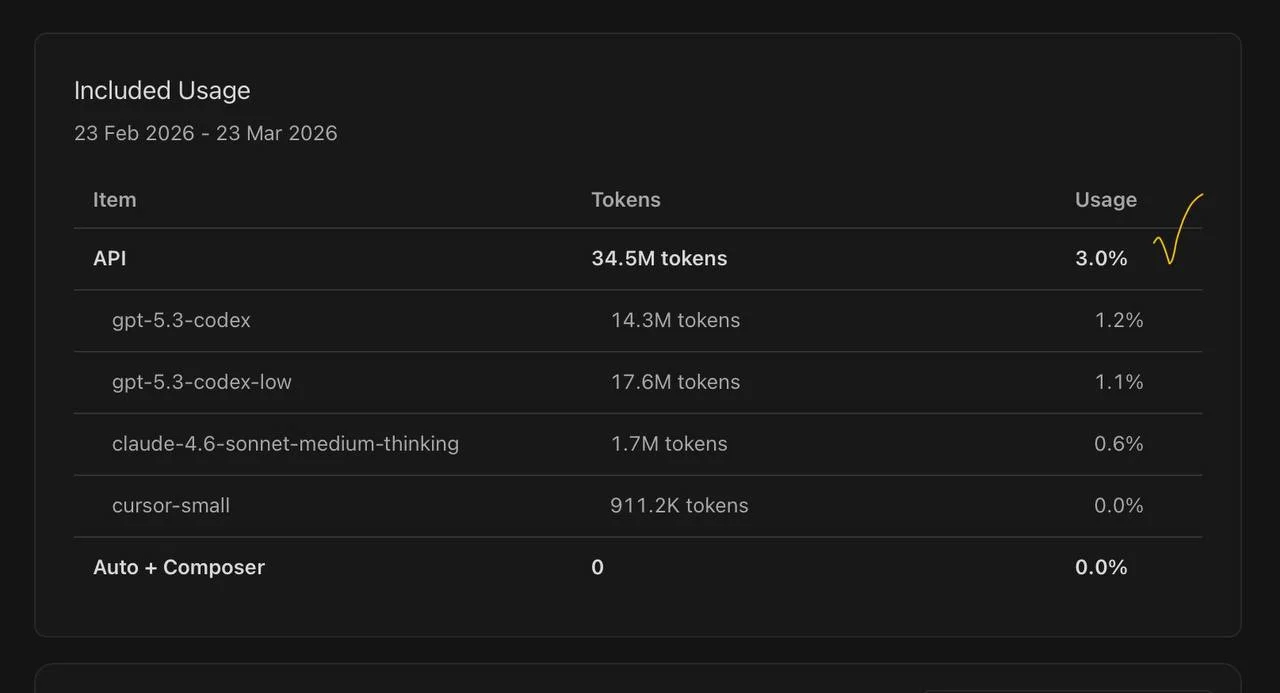Expand the Auto + Composer row
The height and width of the screenshot is (693, 1280).
(x=179, y=567)
